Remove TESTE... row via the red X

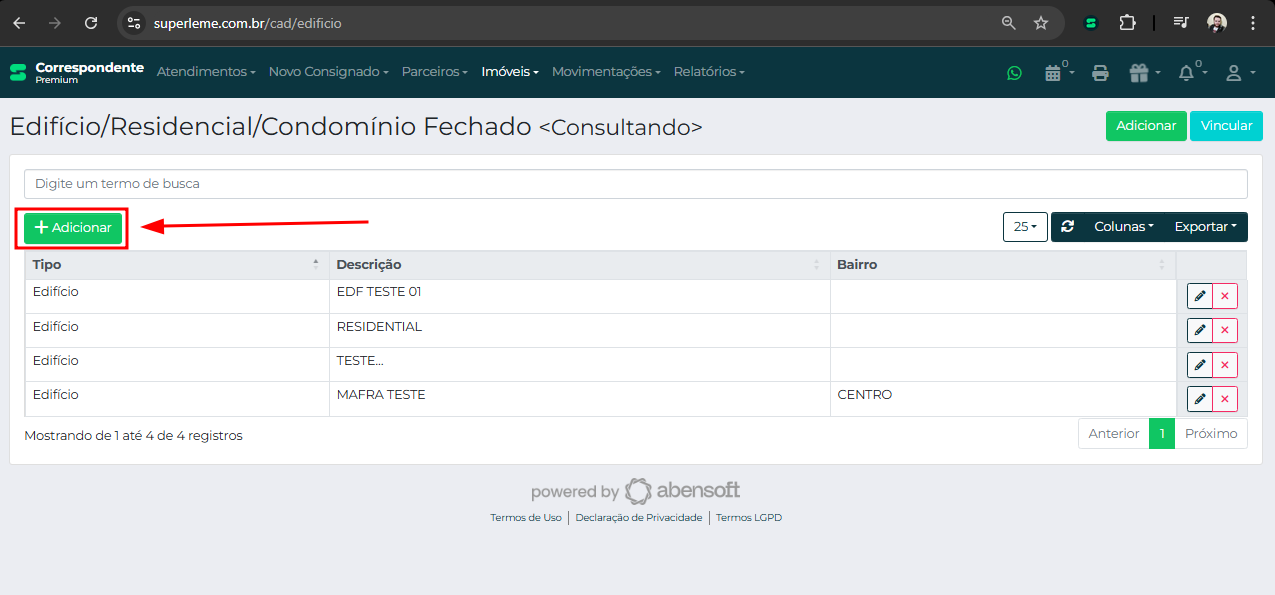tap(1224, 364)
